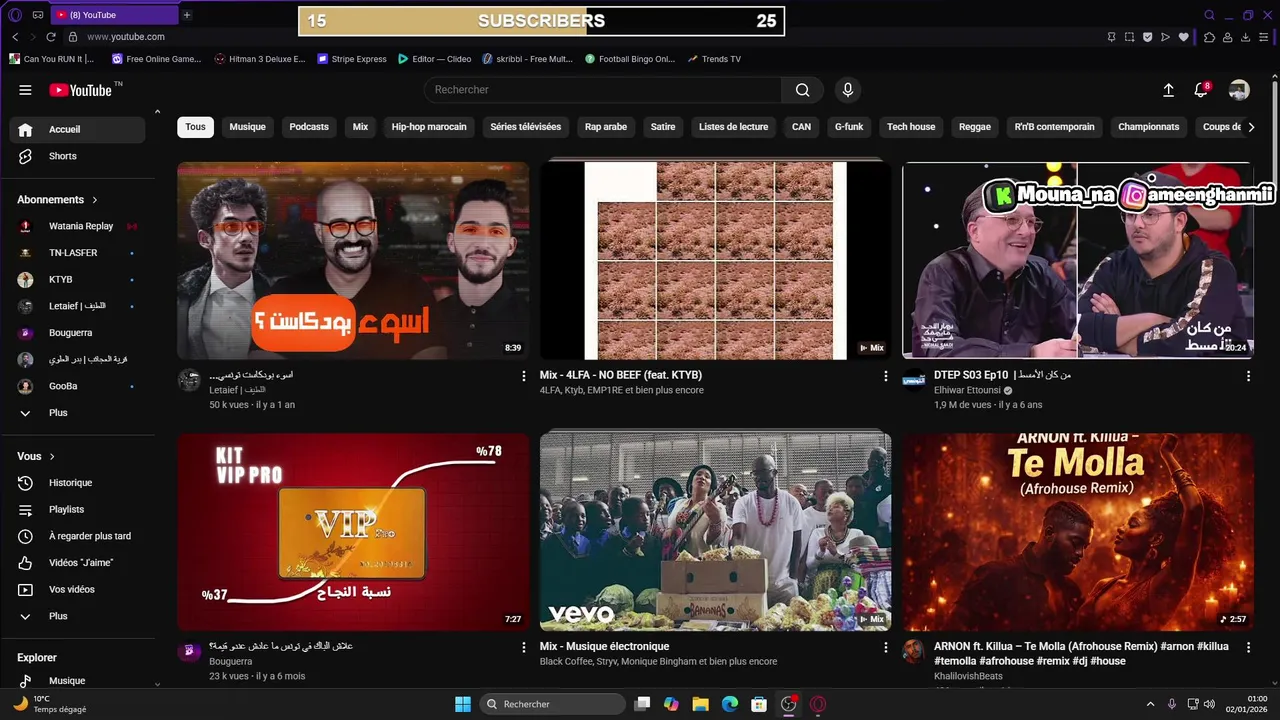
Task: Open KTYB channel subscription
Action: tap(78, 279)
